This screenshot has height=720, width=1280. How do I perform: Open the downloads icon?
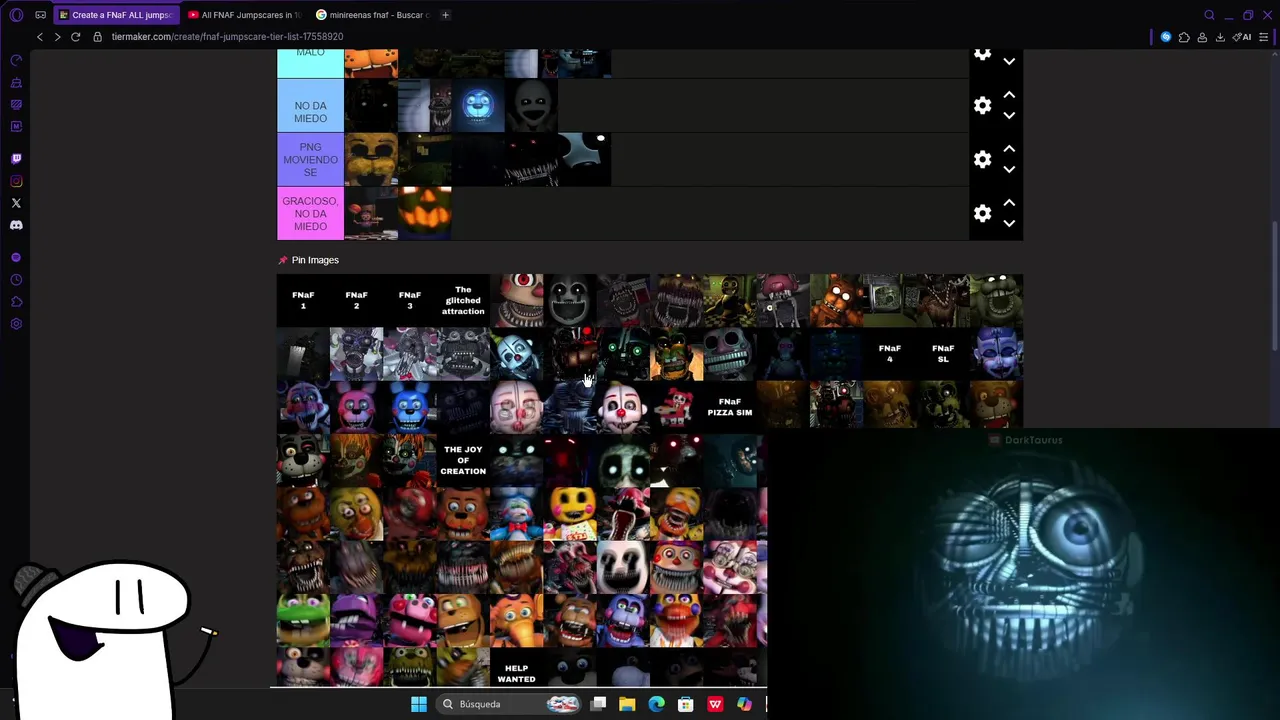pyautogui.click(x=1220, y=37)
